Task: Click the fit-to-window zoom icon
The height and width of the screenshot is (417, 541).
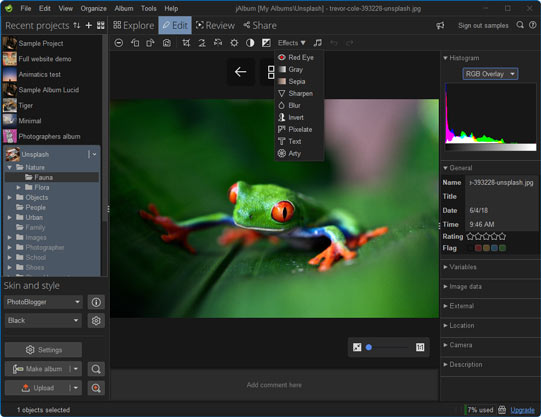Action: (x=357, y=347)
